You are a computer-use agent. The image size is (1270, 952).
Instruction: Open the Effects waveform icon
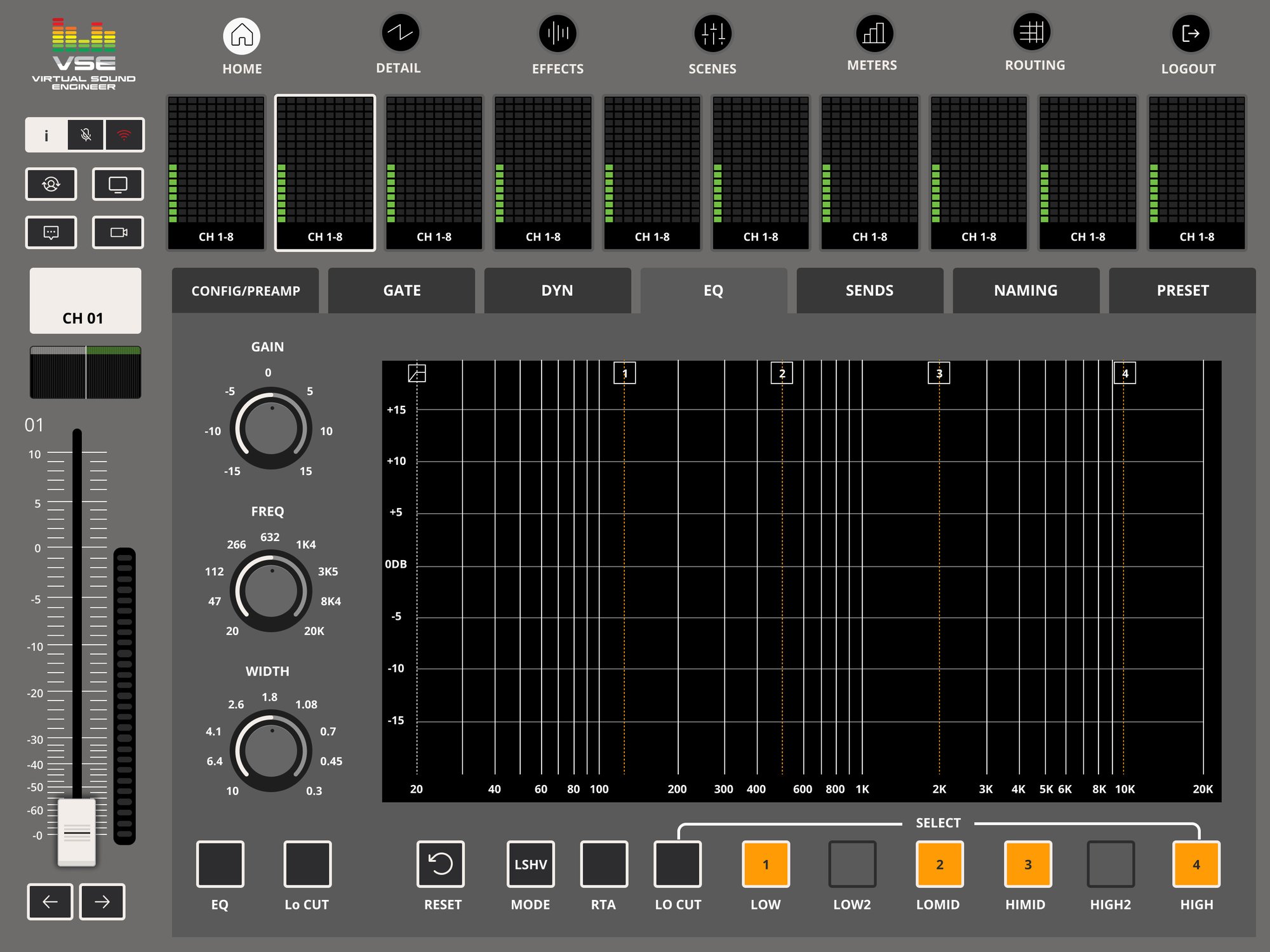tap(558, 34)
